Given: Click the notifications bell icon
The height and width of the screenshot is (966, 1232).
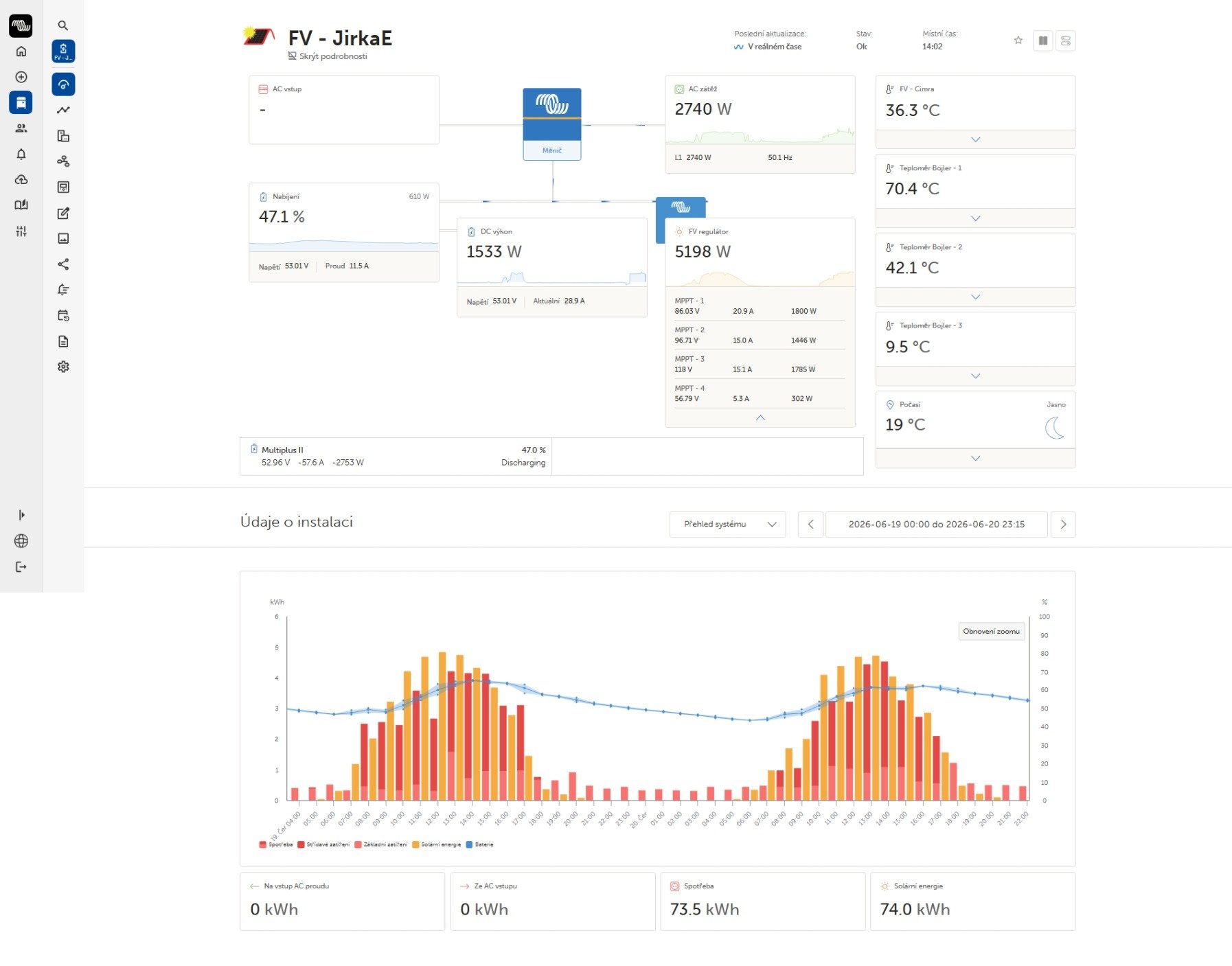Looking at the screenshot, I should (x=21, y=154).
